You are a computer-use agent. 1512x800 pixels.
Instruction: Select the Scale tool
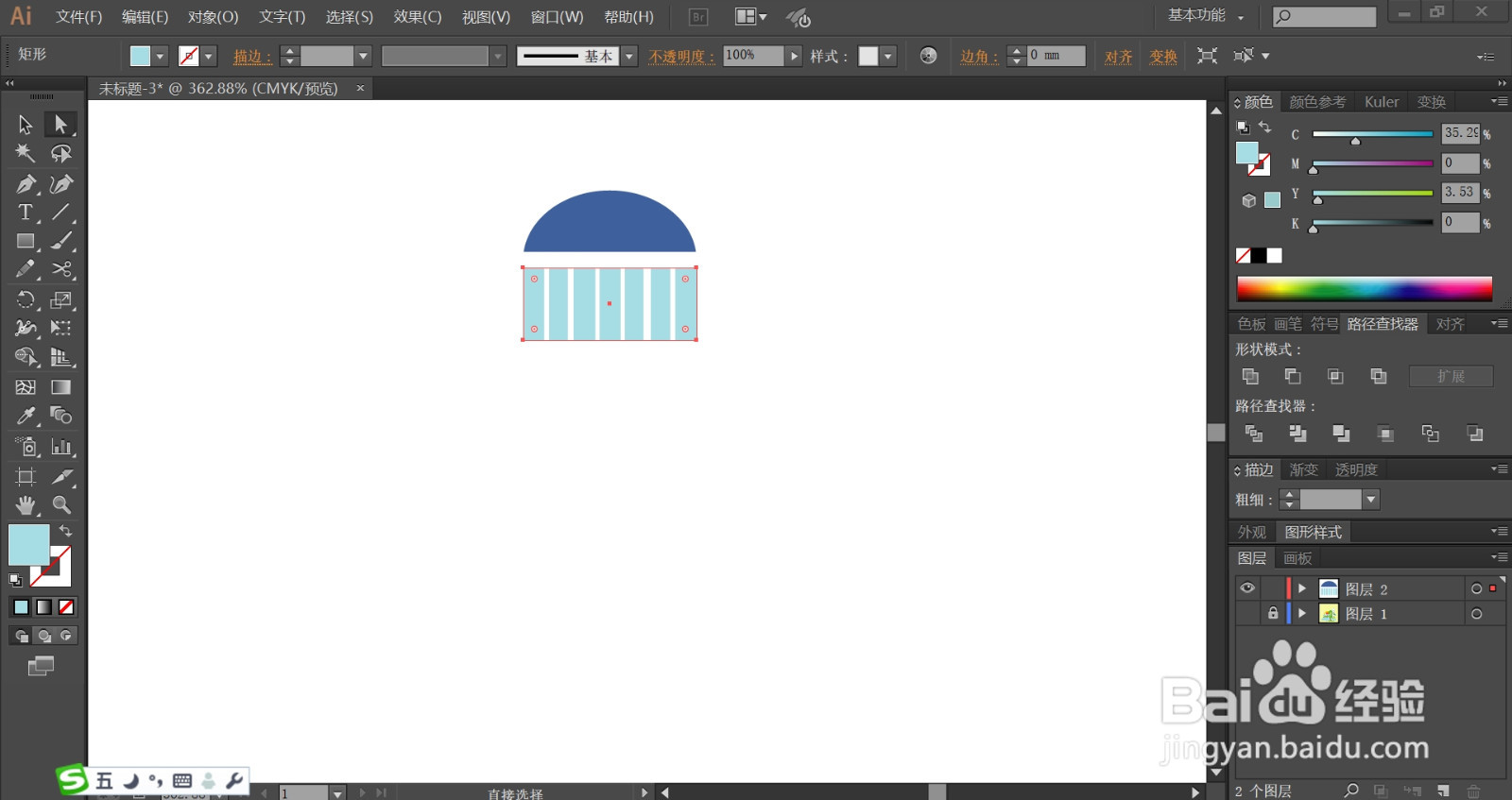60,300
